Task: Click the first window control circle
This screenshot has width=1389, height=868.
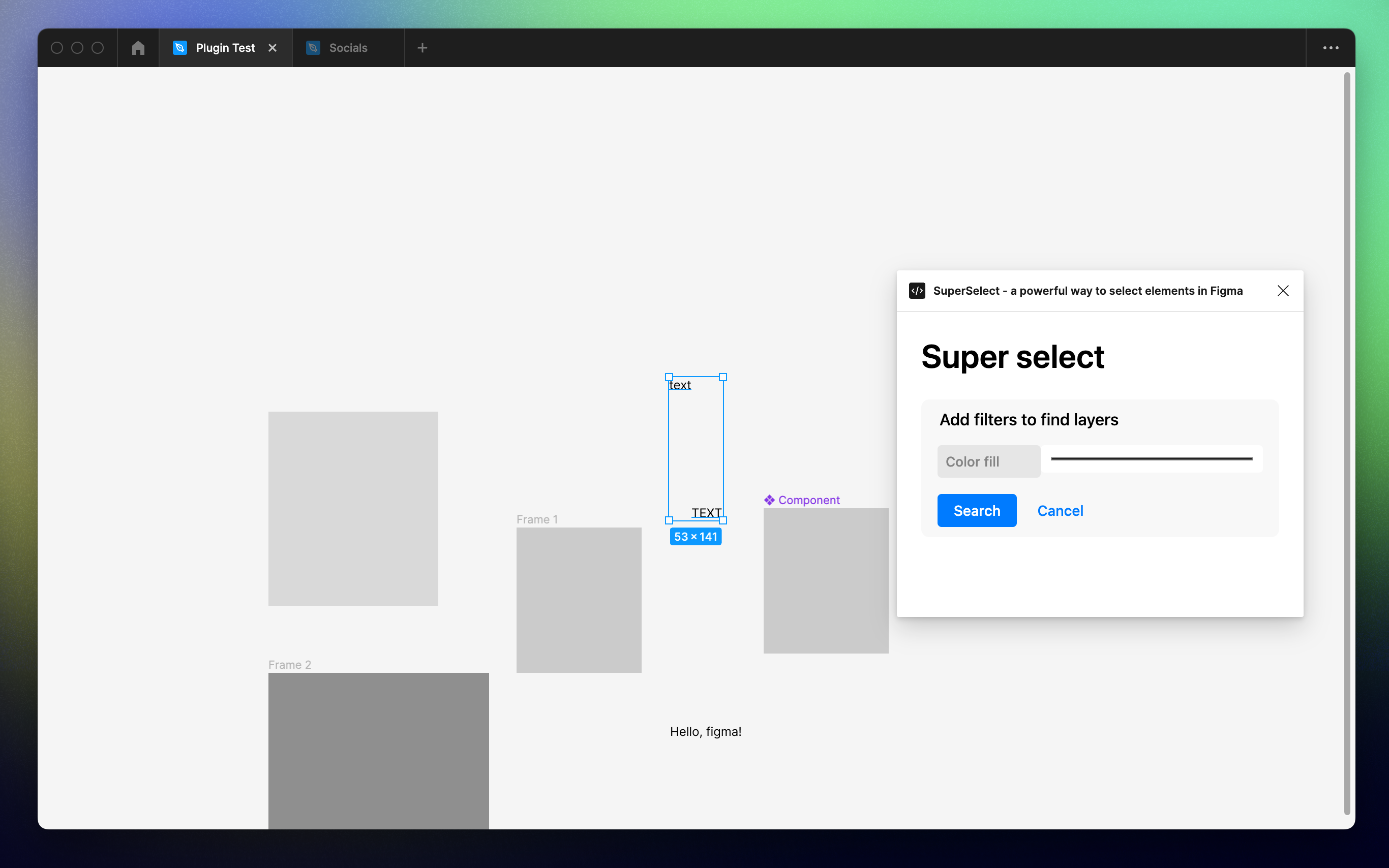Action: (x=57, y=48)
